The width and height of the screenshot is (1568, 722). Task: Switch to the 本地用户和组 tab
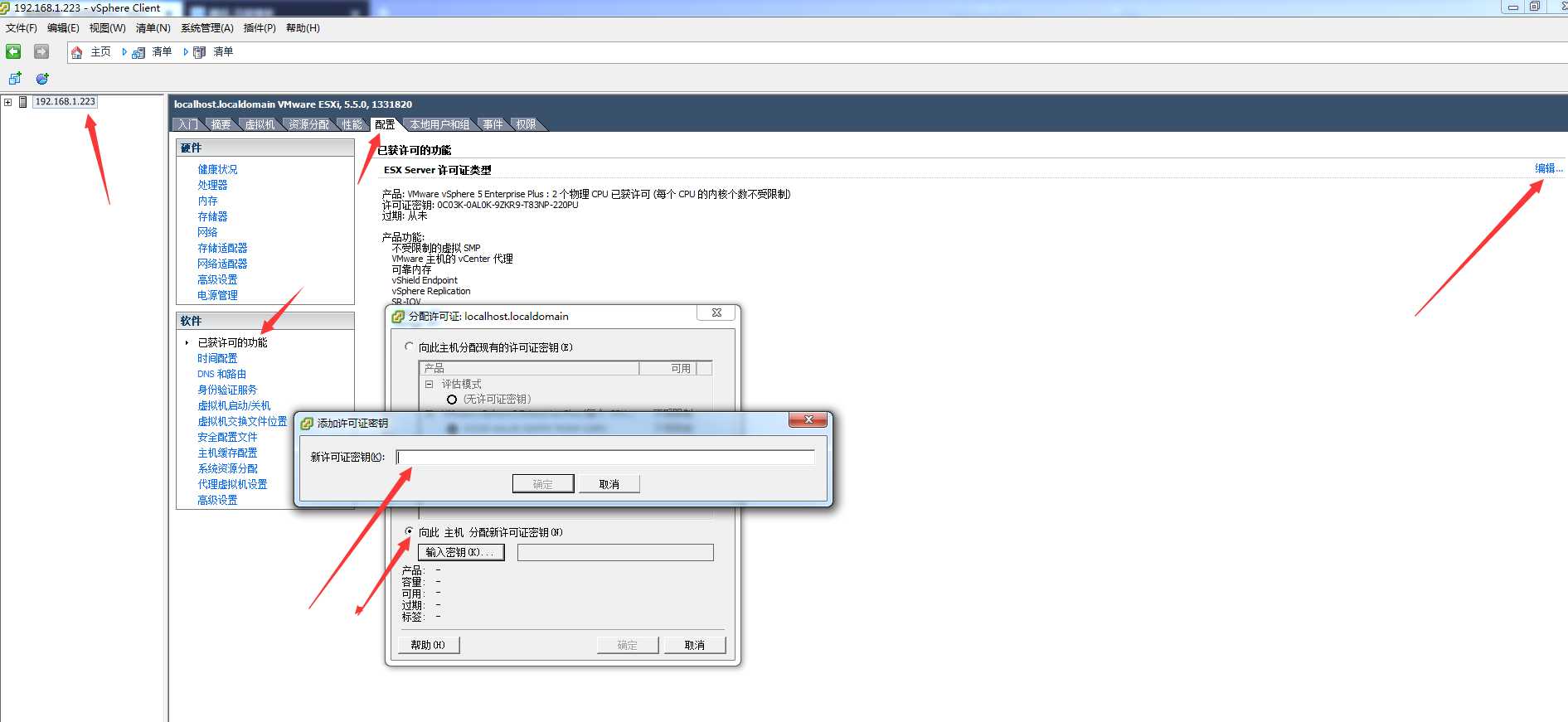click(439, 124)
